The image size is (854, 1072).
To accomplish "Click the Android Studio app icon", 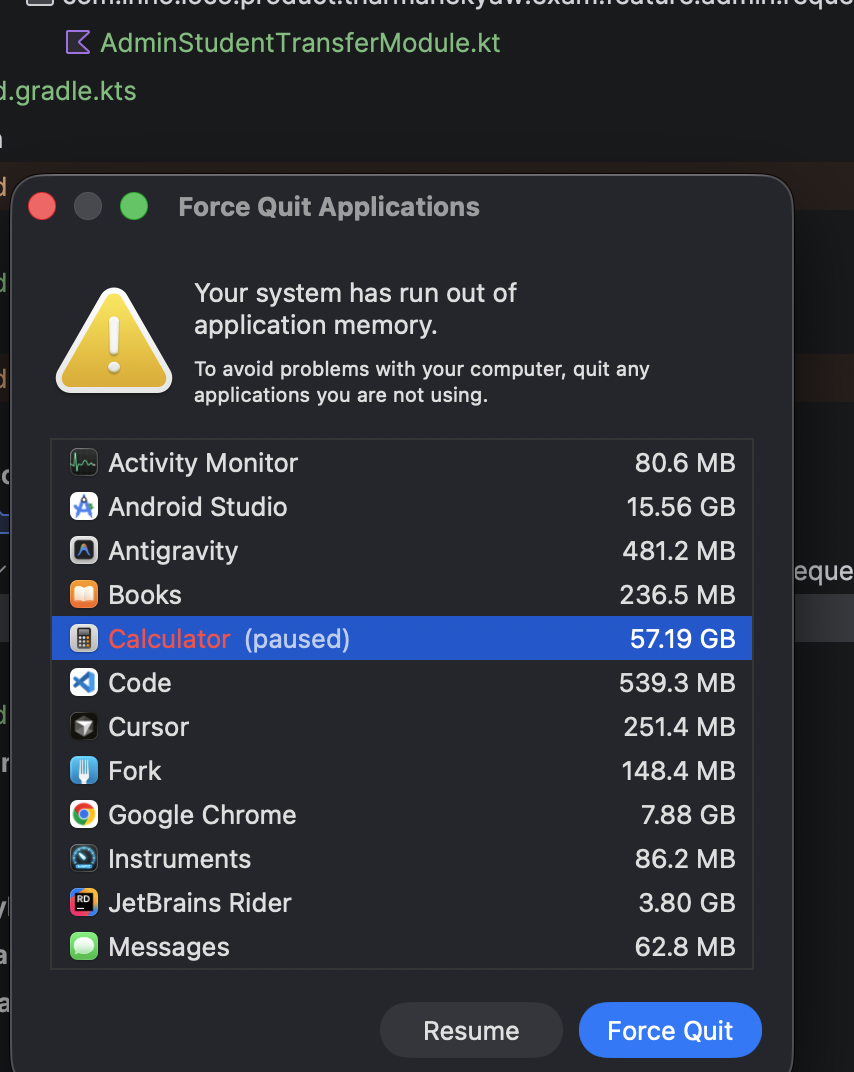I will 84,507.
